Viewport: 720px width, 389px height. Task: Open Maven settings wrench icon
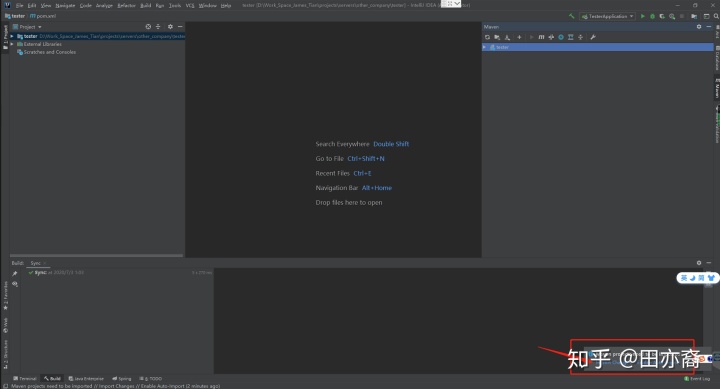593,37
